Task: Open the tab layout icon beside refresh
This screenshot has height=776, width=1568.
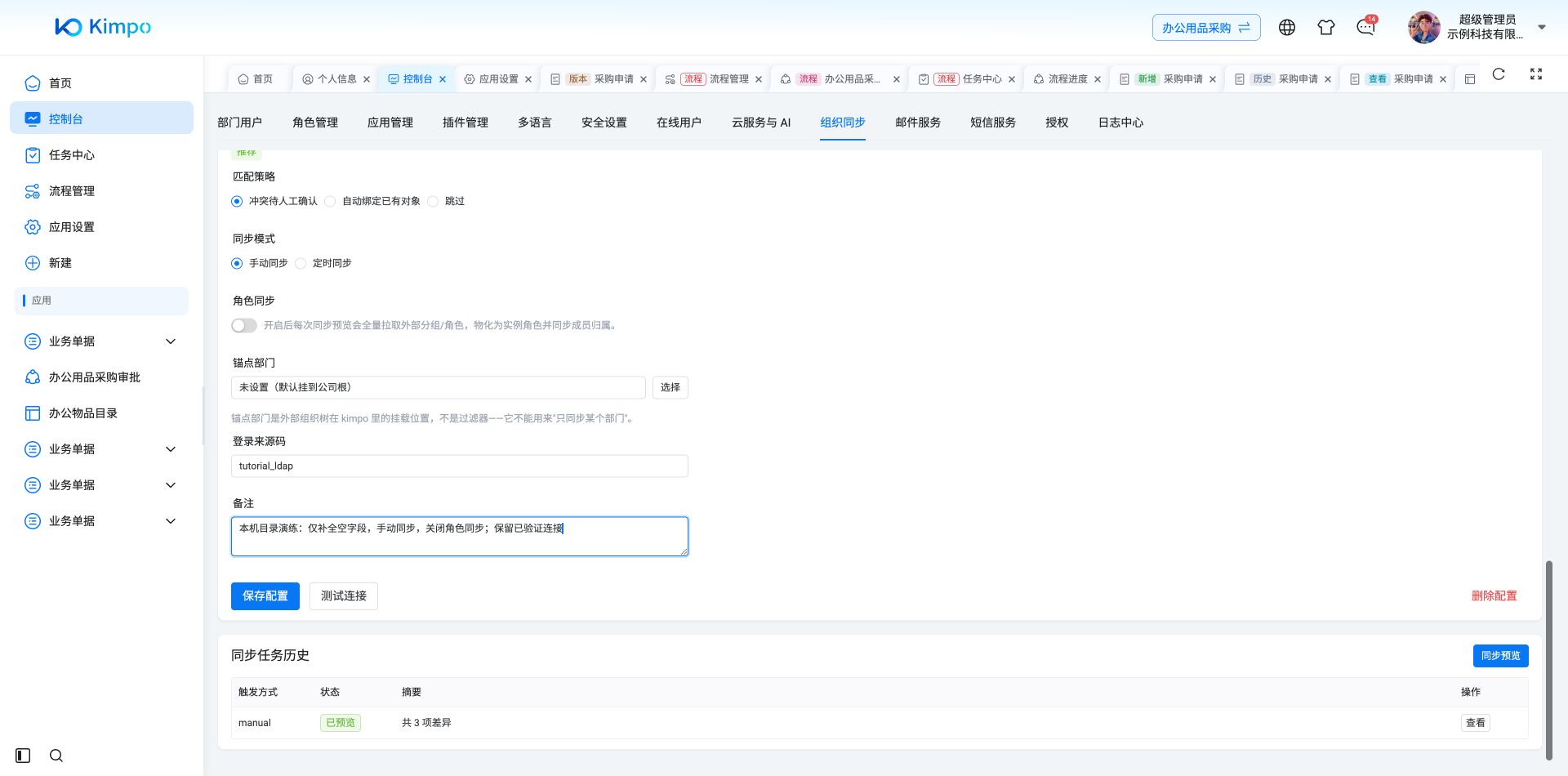Action: (1470, 79)
